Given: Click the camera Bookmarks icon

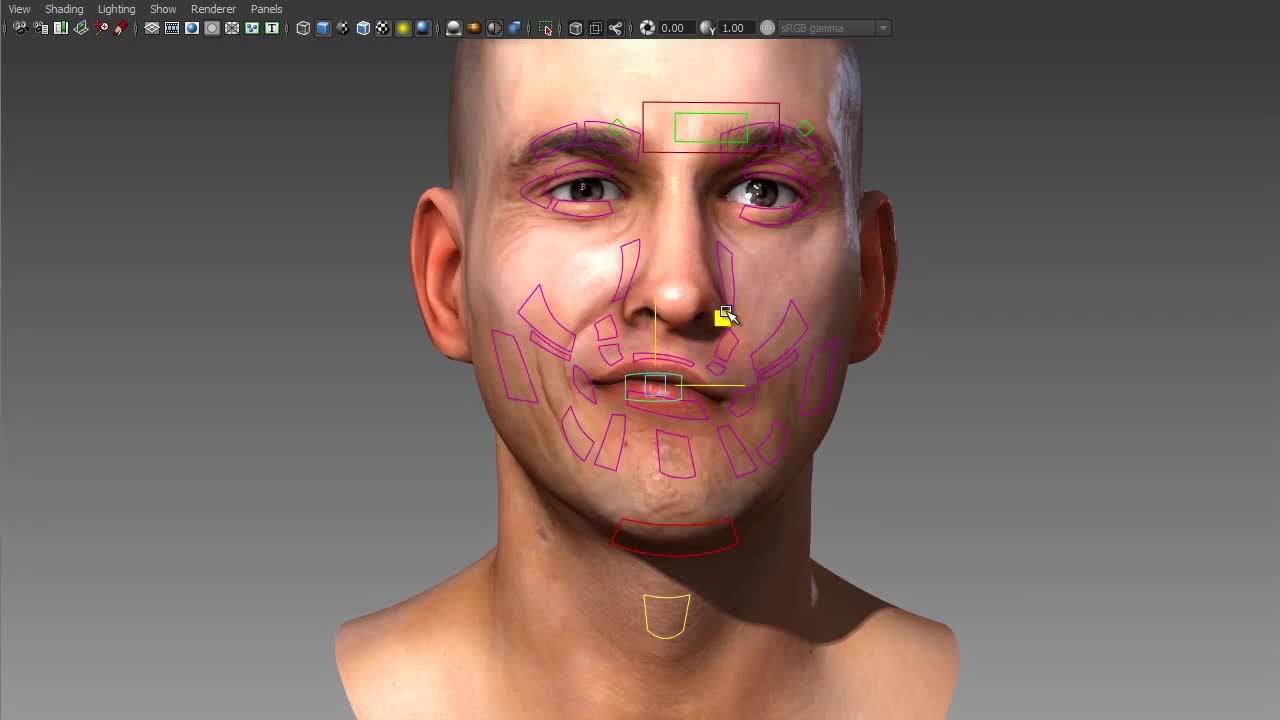Looking at the screenshot, I should coord(61,28).
